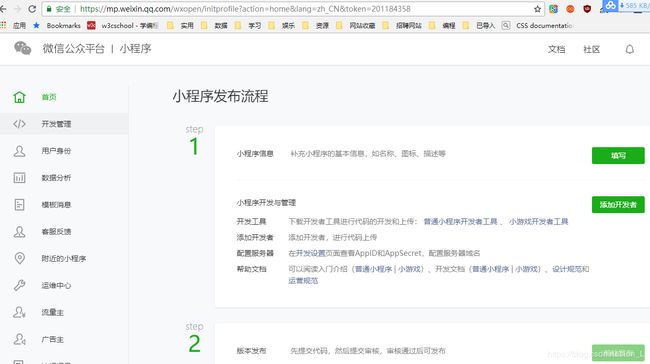Click the wrench icon for 运维中心
Screen dimensions: 650x364
coord(19,285)
